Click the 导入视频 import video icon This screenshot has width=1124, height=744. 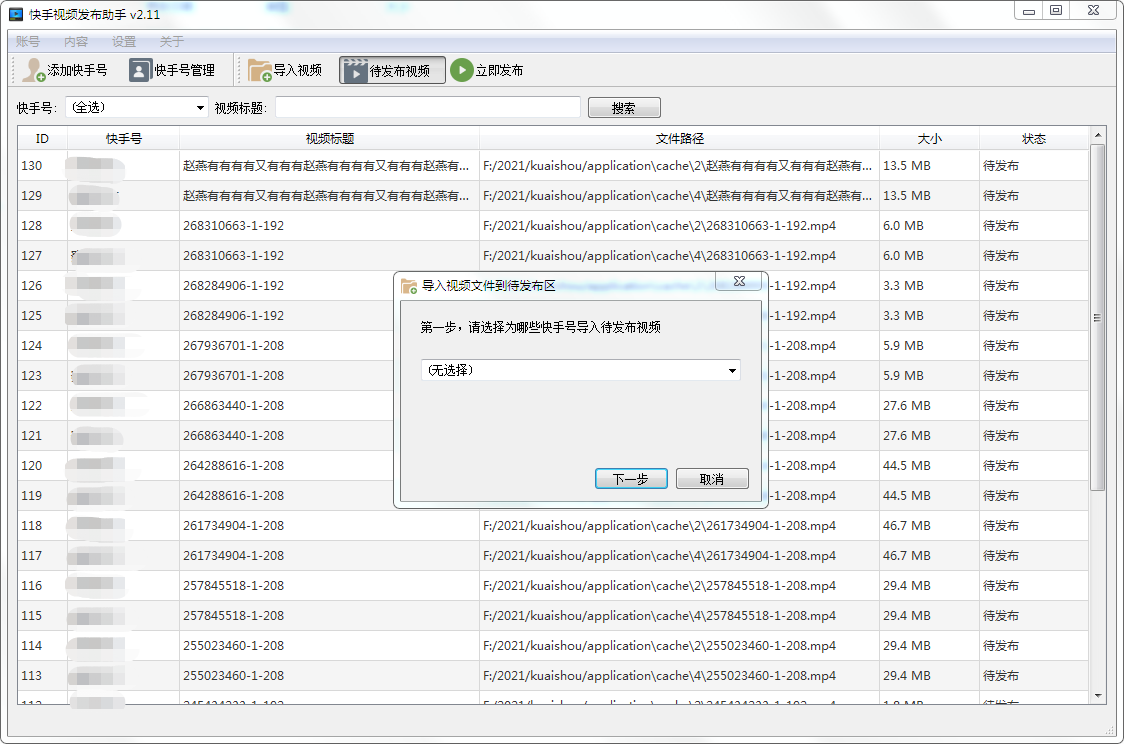click(x=259, y=70)
